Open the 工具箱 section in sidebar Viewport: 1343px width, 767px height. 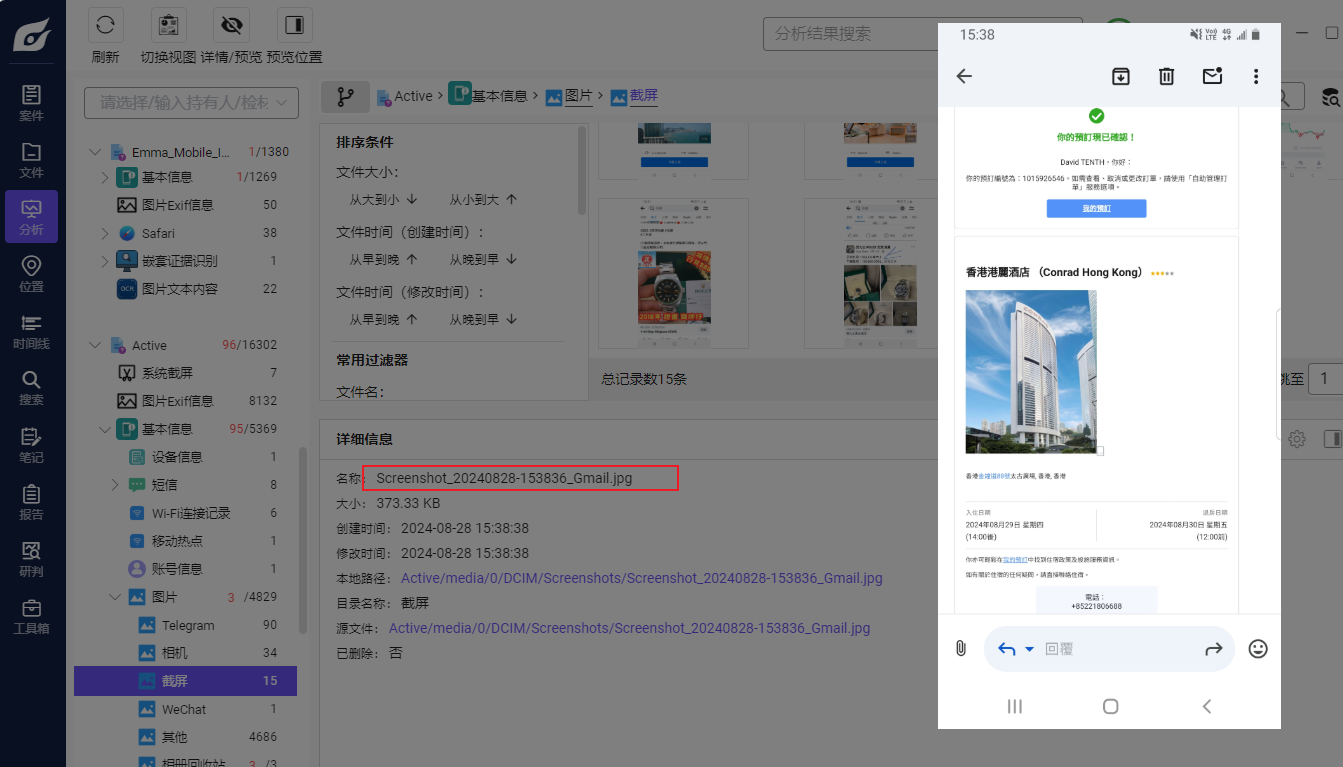[32, 616]
